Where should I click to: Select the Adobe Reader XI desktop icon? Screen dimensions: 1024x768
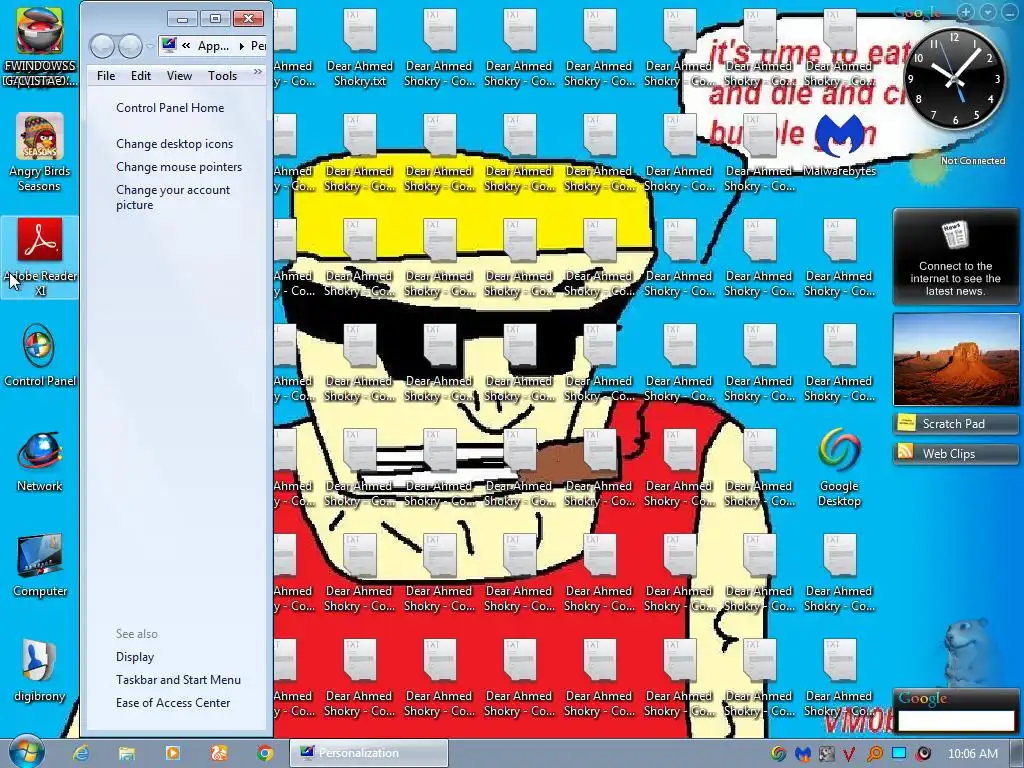39,257
